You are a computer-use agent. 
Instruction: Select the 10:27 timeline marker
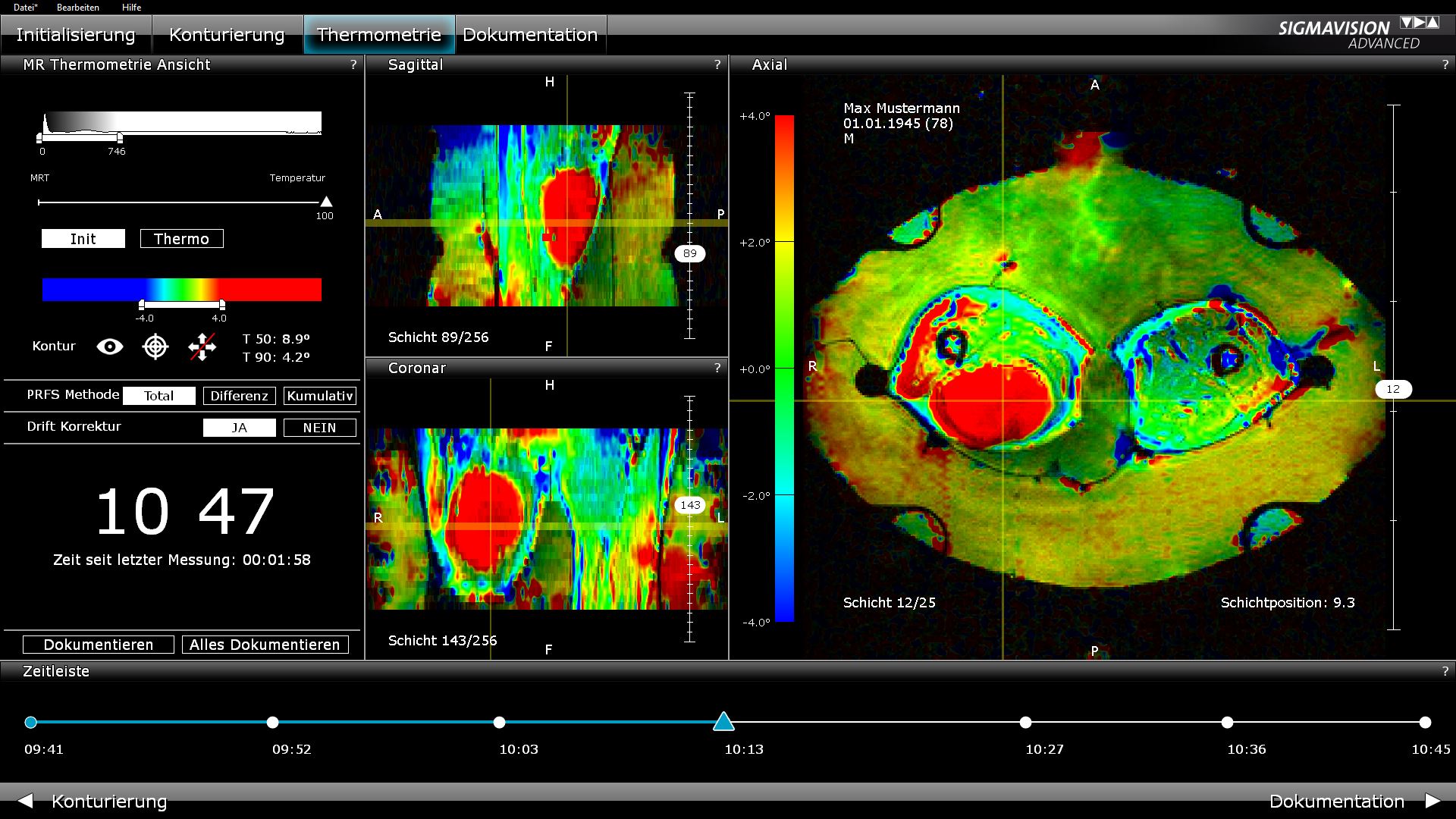click(x=1025, y=723)
